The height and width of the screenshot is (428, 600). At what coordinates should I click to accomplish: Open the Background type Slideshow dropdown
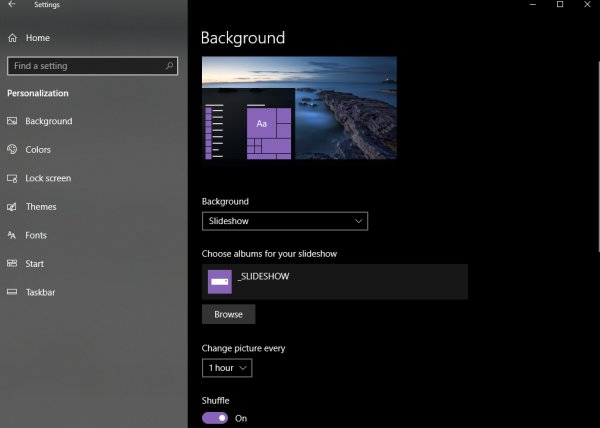pyautogui.click(x=285, y=221)
